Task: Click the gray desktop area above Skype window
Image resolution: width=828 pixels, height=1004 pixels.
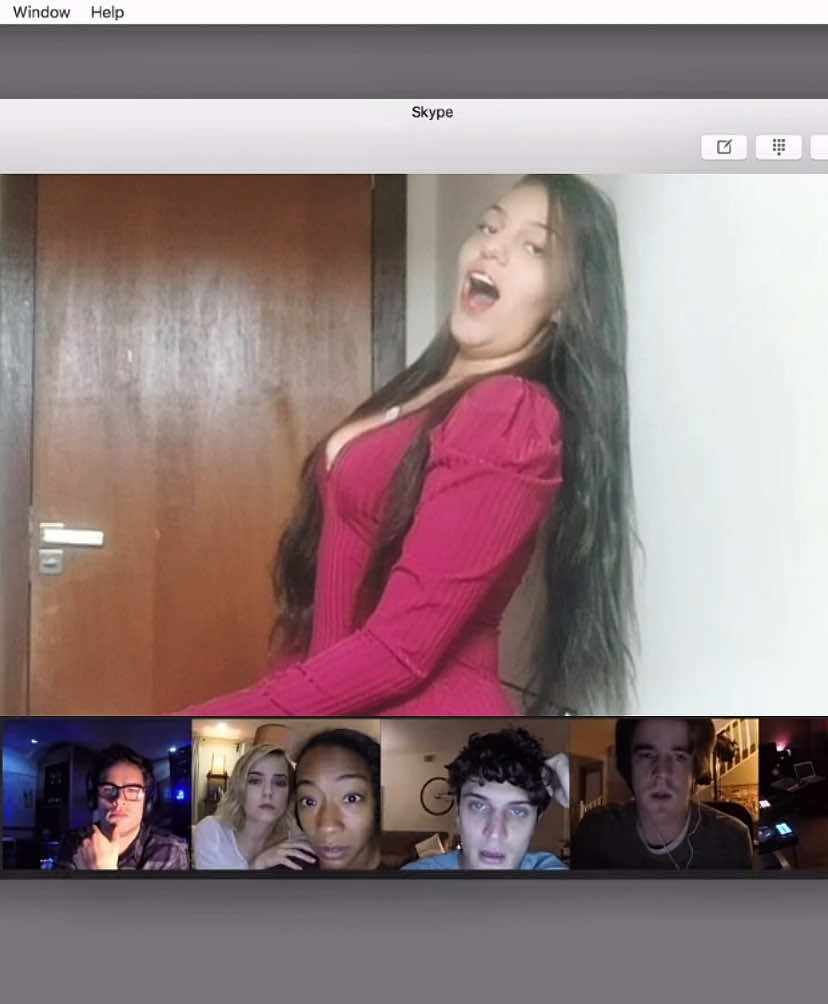Action: click(x=414, y=61)
